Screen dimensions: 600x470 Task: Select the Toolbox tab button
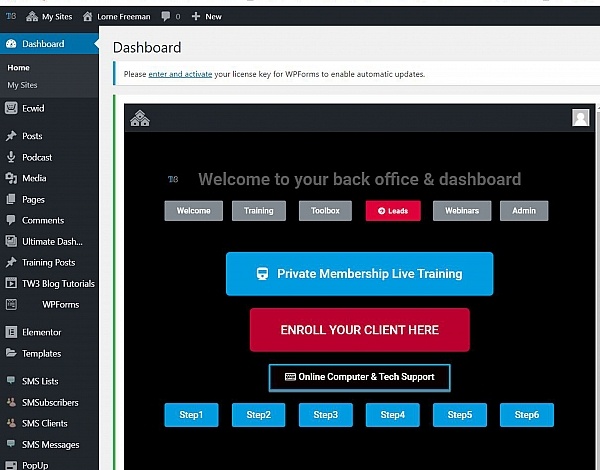pos(325,211)
